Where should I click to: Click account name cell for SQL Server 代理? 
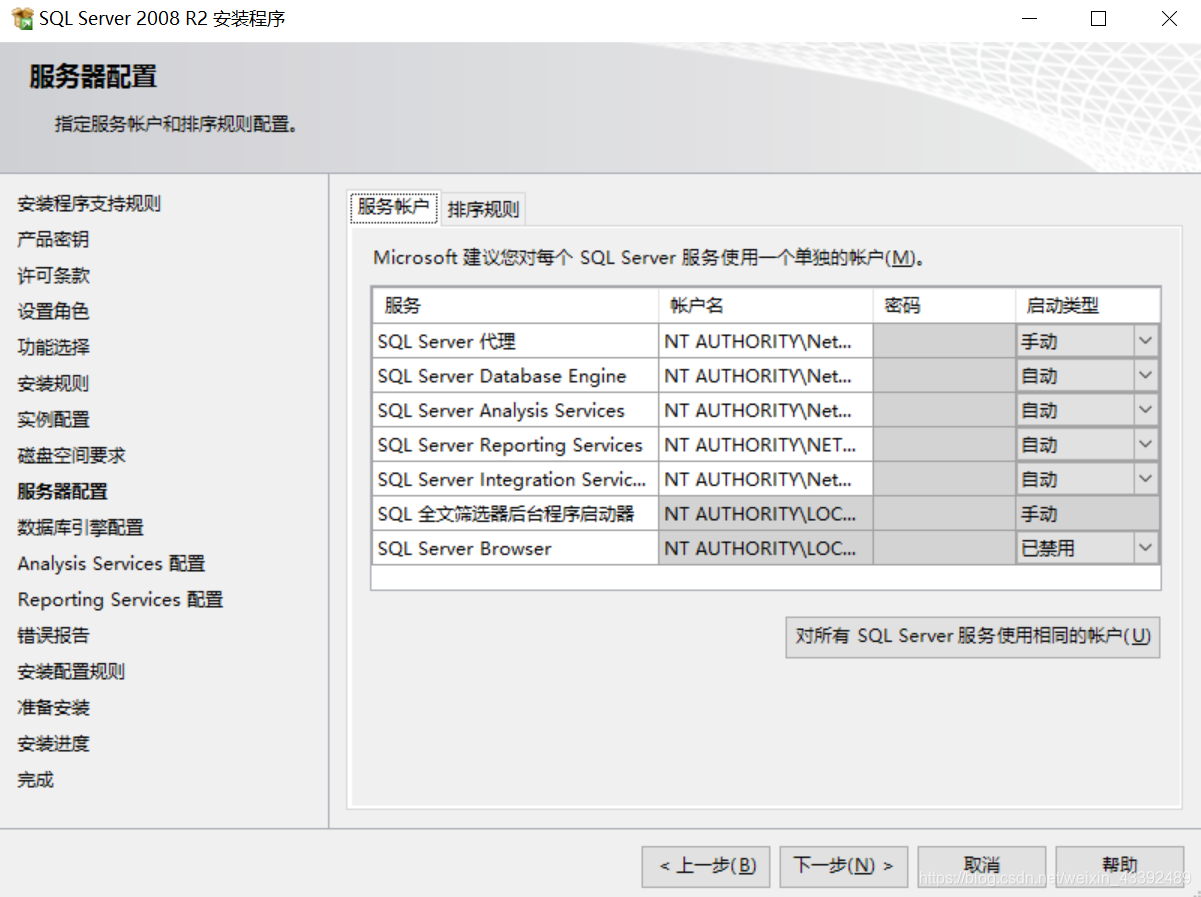pyautogui.click(x=765, y=341)
